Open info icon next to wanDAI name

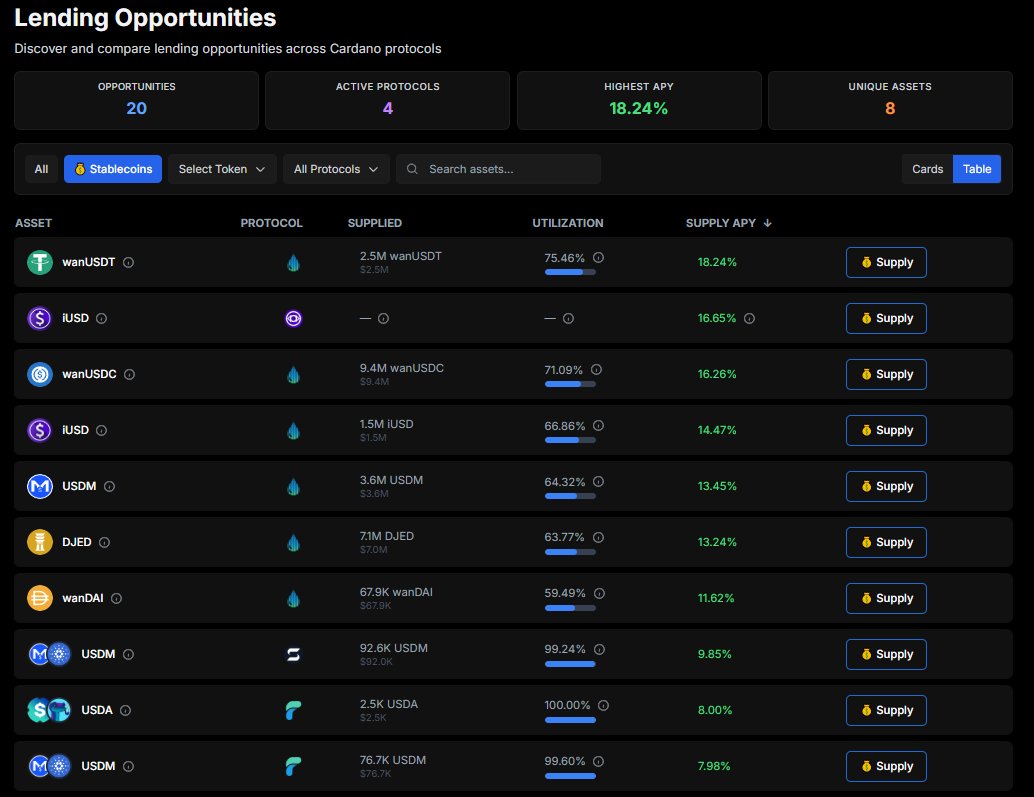116,599
